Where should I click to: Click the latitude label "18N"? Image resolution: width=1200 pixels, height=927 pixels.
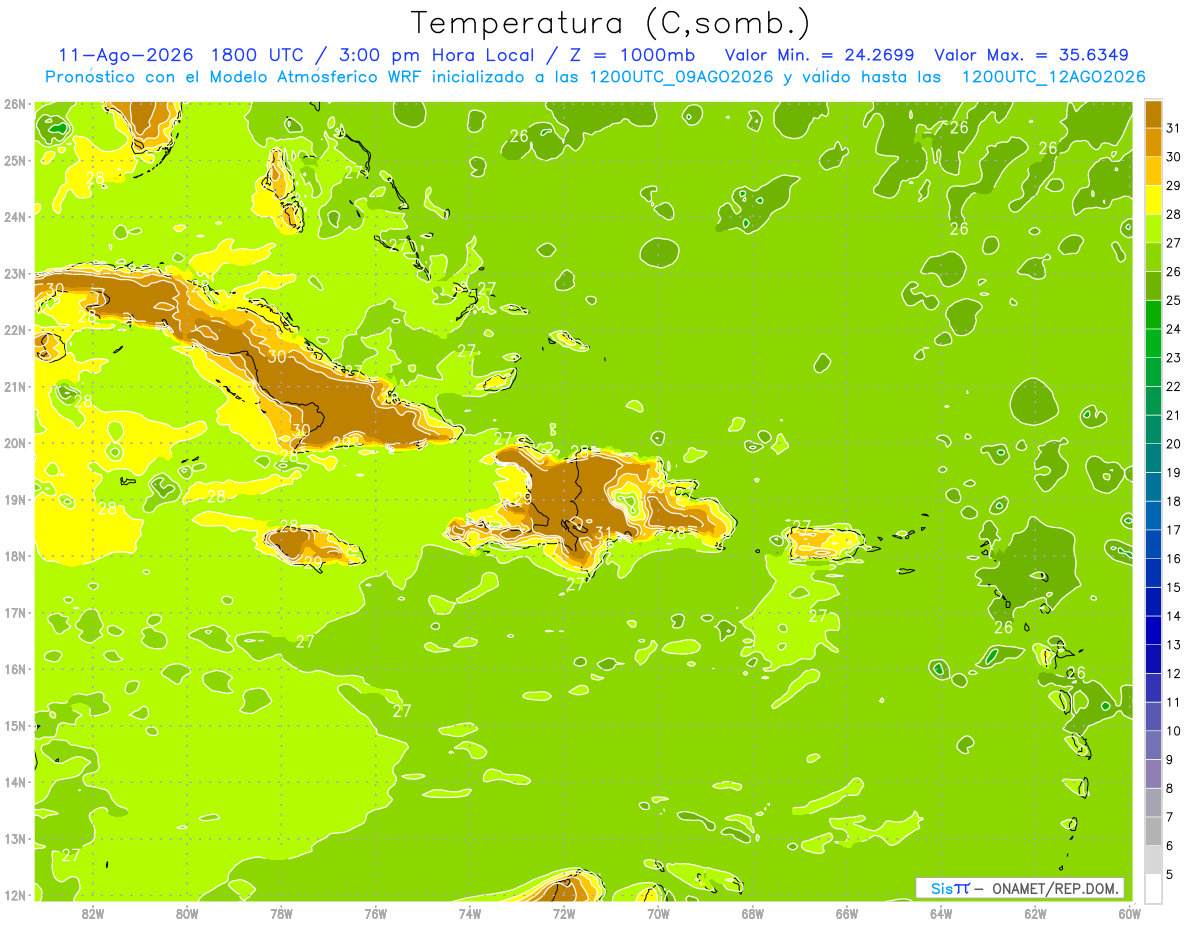15,556
